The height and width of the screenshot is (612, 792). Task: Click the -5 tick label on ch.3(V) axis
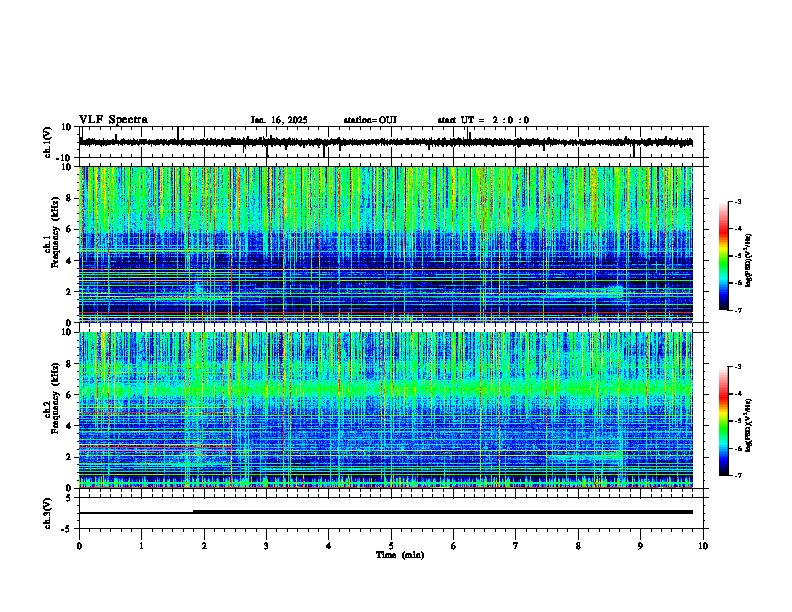[67, 529]
